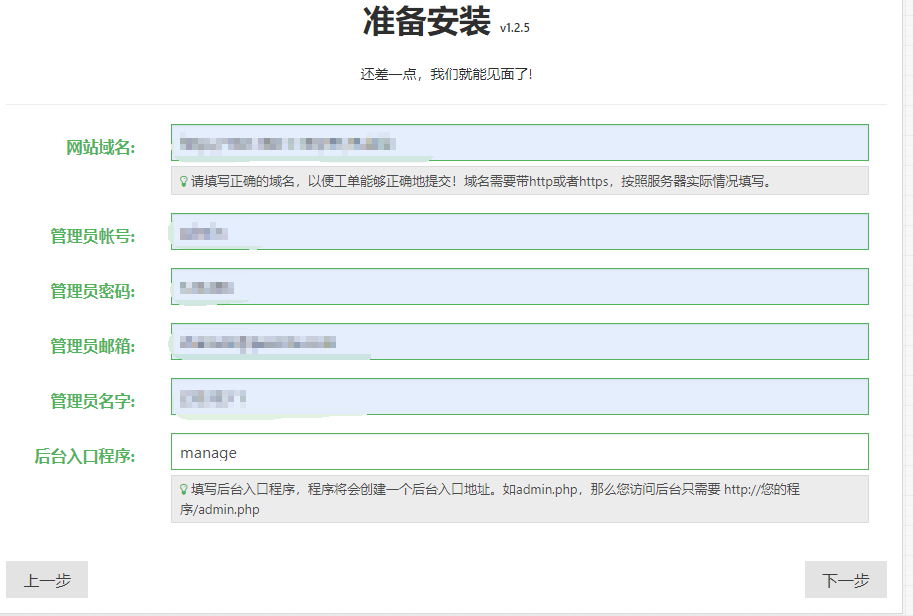Click the domain hint text about http或者https
The image size is (913, 616).
tap(482, 181)
